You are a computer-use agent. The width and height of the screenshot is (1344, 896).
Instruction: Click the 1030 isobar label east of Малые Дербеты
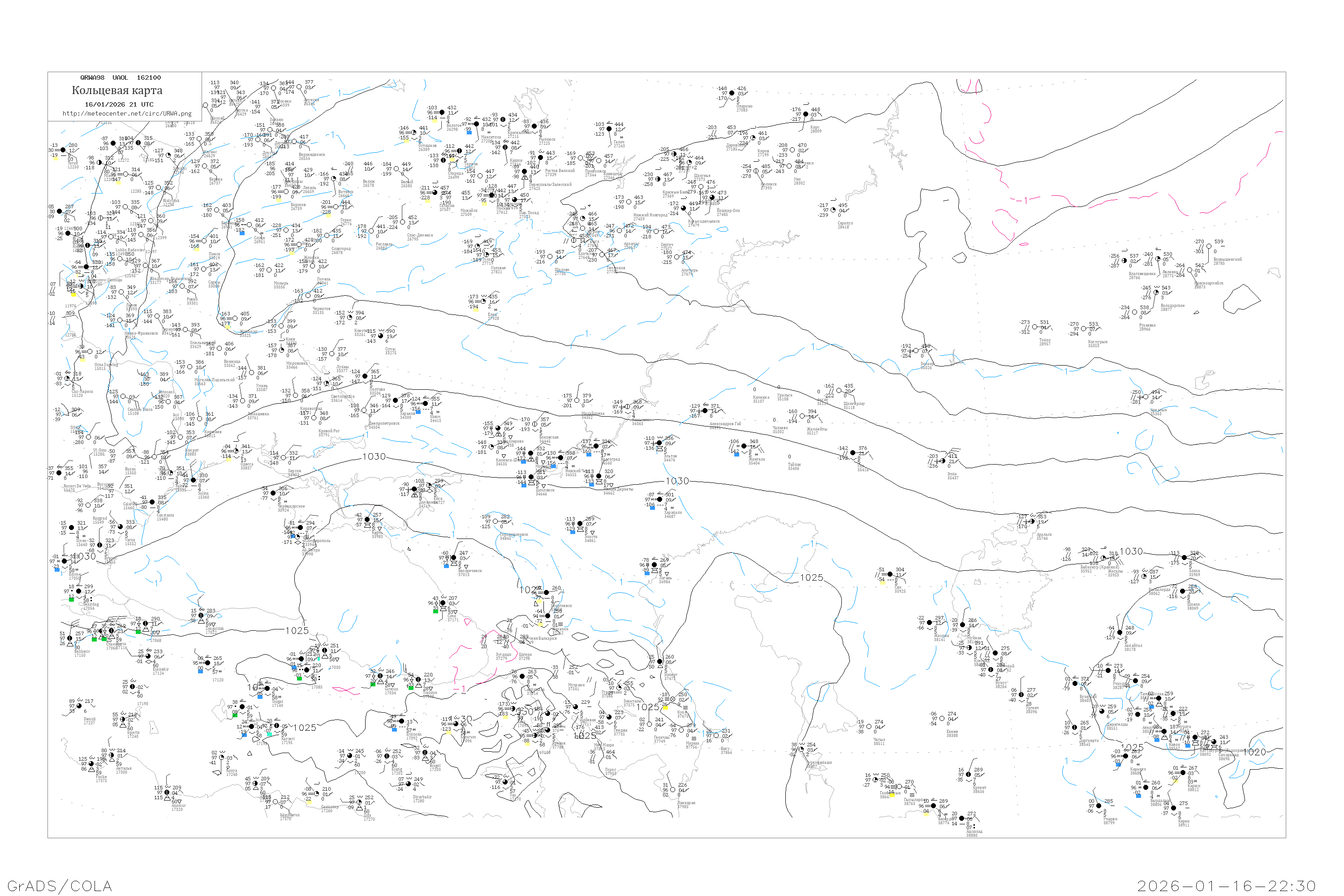click(677, 481)
